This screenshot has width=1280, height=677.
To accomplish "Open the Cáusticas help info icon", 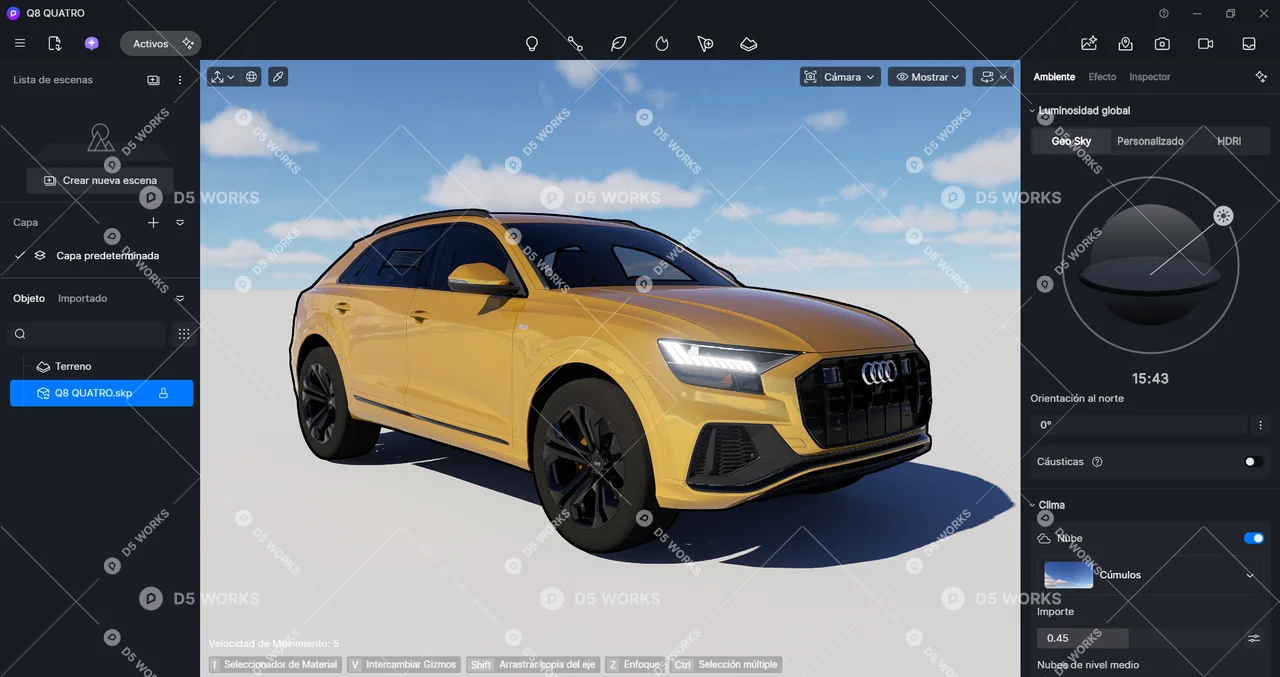I will tap(1097, 462).
